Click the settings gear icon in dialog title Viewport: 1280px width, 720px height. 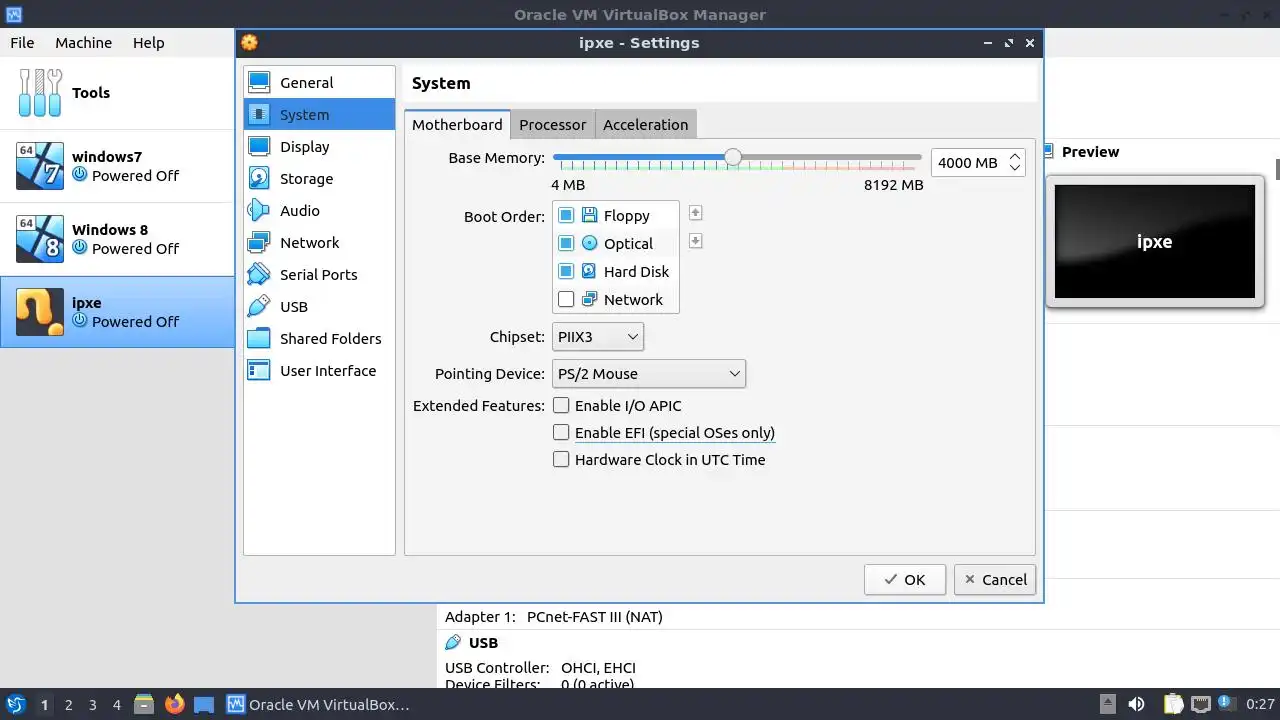click(249, 43)
